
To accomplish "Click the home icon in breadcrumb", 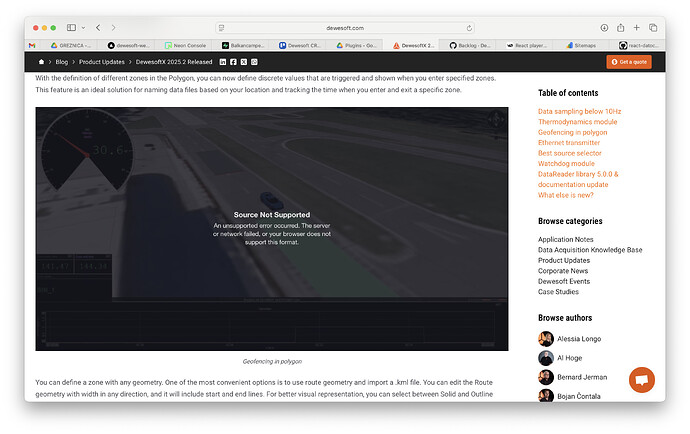I will click(41, 62).
